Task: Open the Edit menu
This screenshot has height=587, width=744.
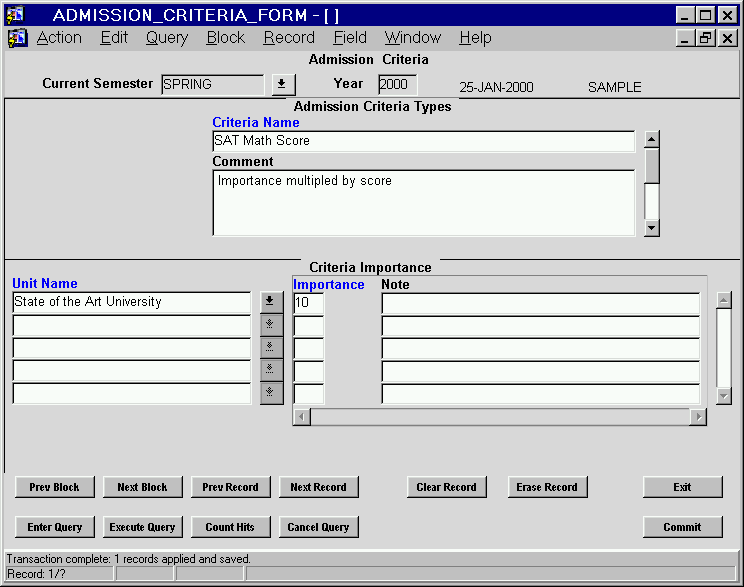Action: [114, 37]
